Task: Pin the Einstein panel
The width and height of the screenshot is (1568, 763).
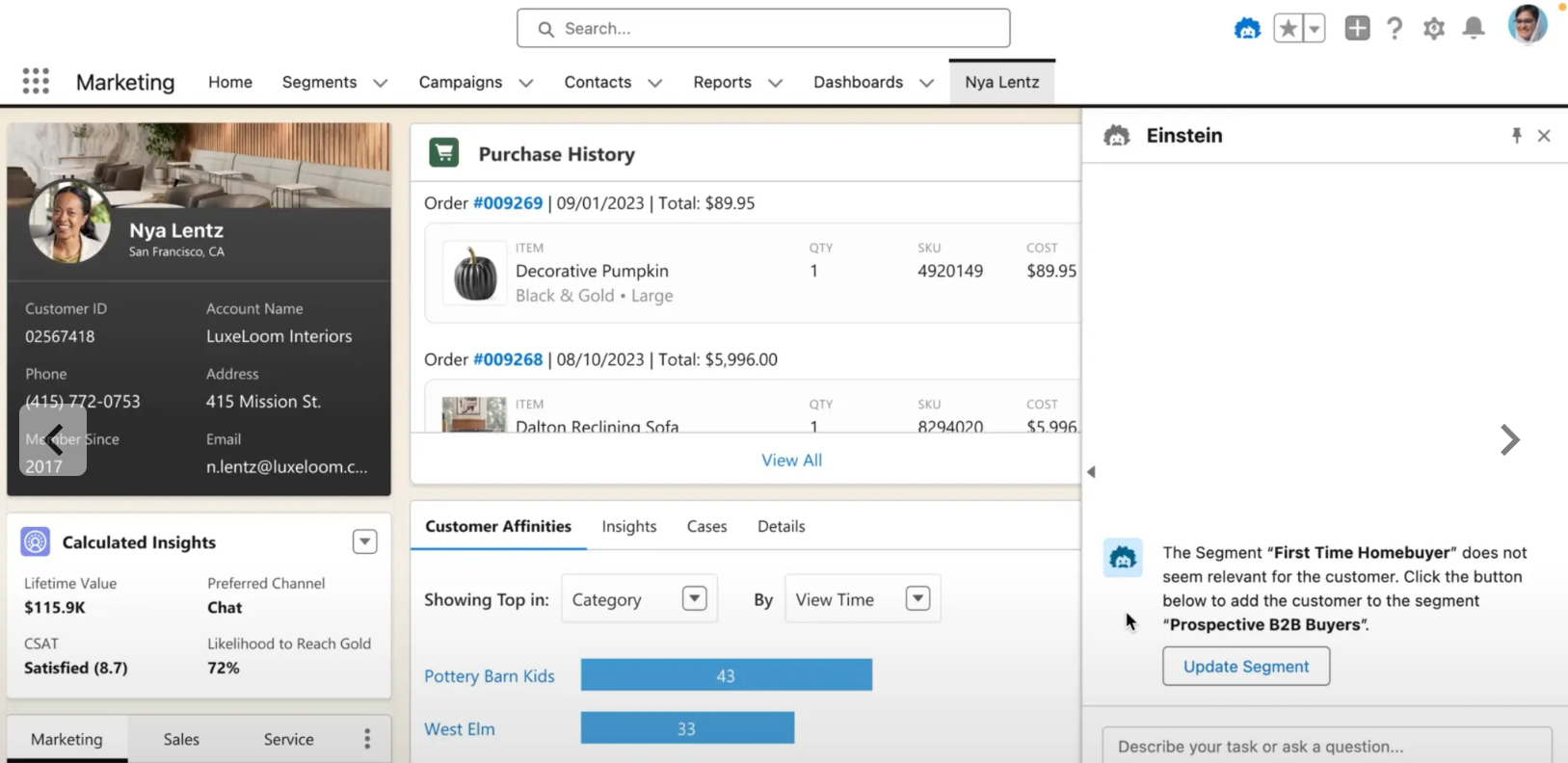Action: [1517, 136]
